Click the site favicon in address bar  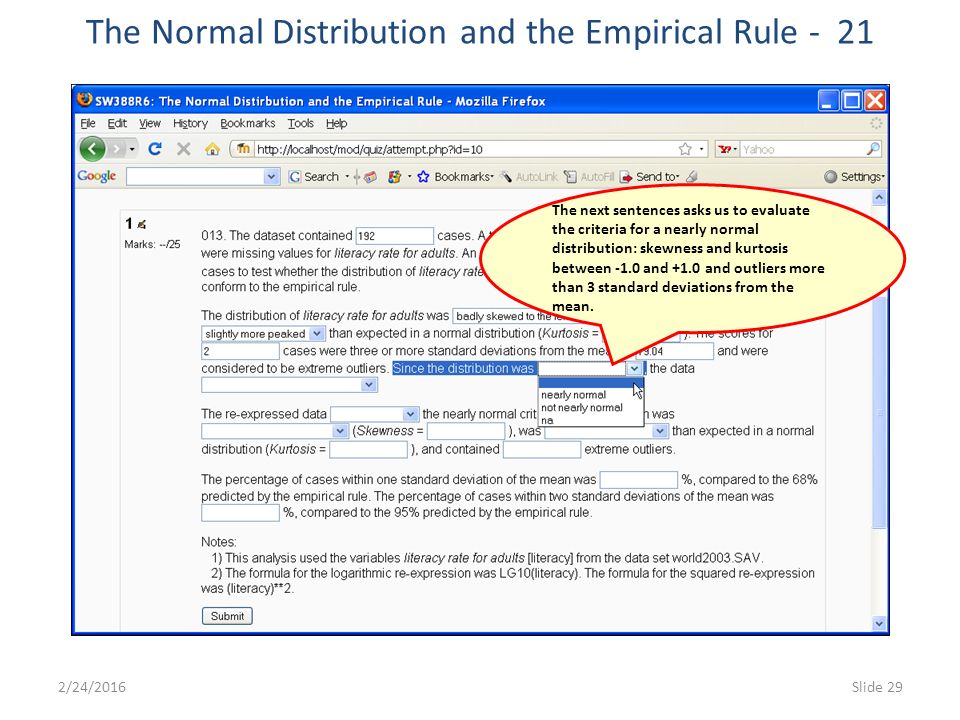pos(243,149)
